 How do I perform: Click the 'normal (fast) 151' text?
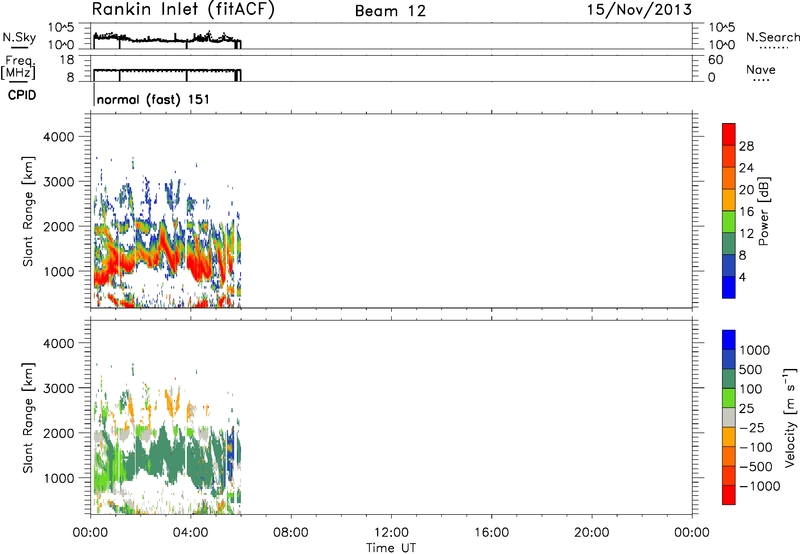pyautogui.click(x=153, y=99)
